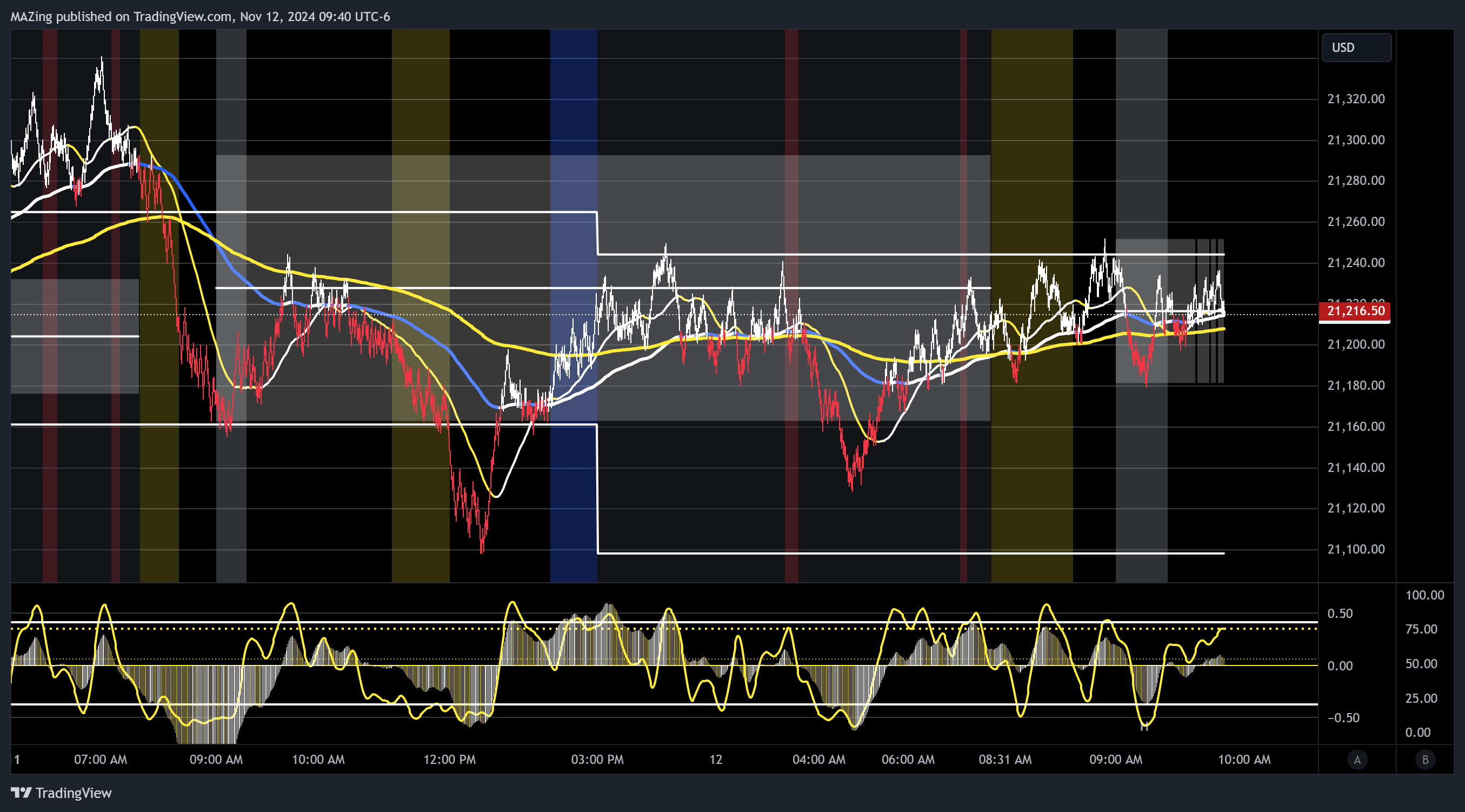Click the 21,300.00 price axis label
The width and height of the screenshot is (1465, 812).
(x=1356, y=140)
